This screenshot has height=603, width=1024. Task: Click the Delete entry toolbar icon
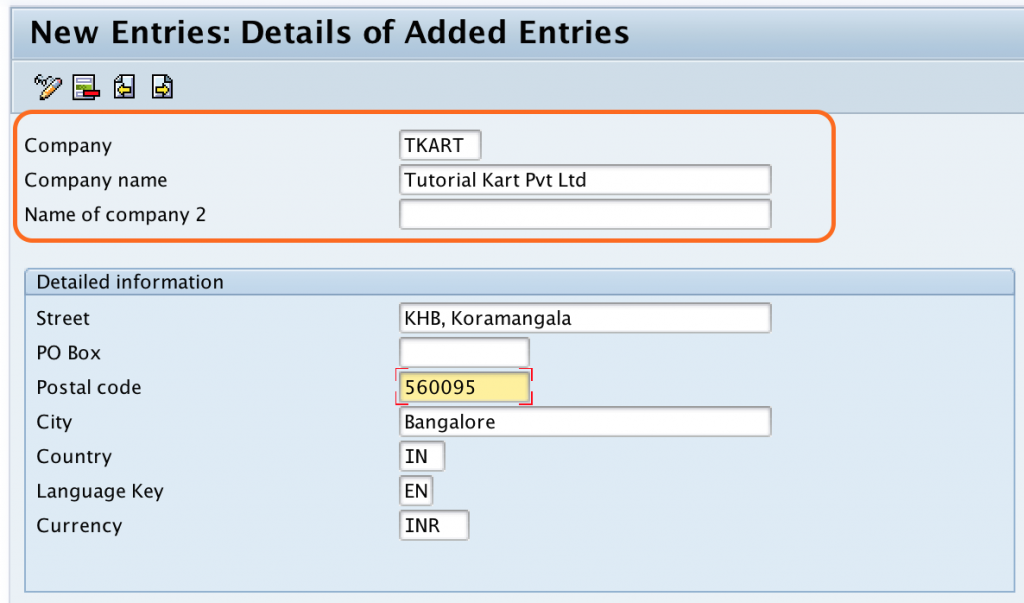click(x=85, y=87)
